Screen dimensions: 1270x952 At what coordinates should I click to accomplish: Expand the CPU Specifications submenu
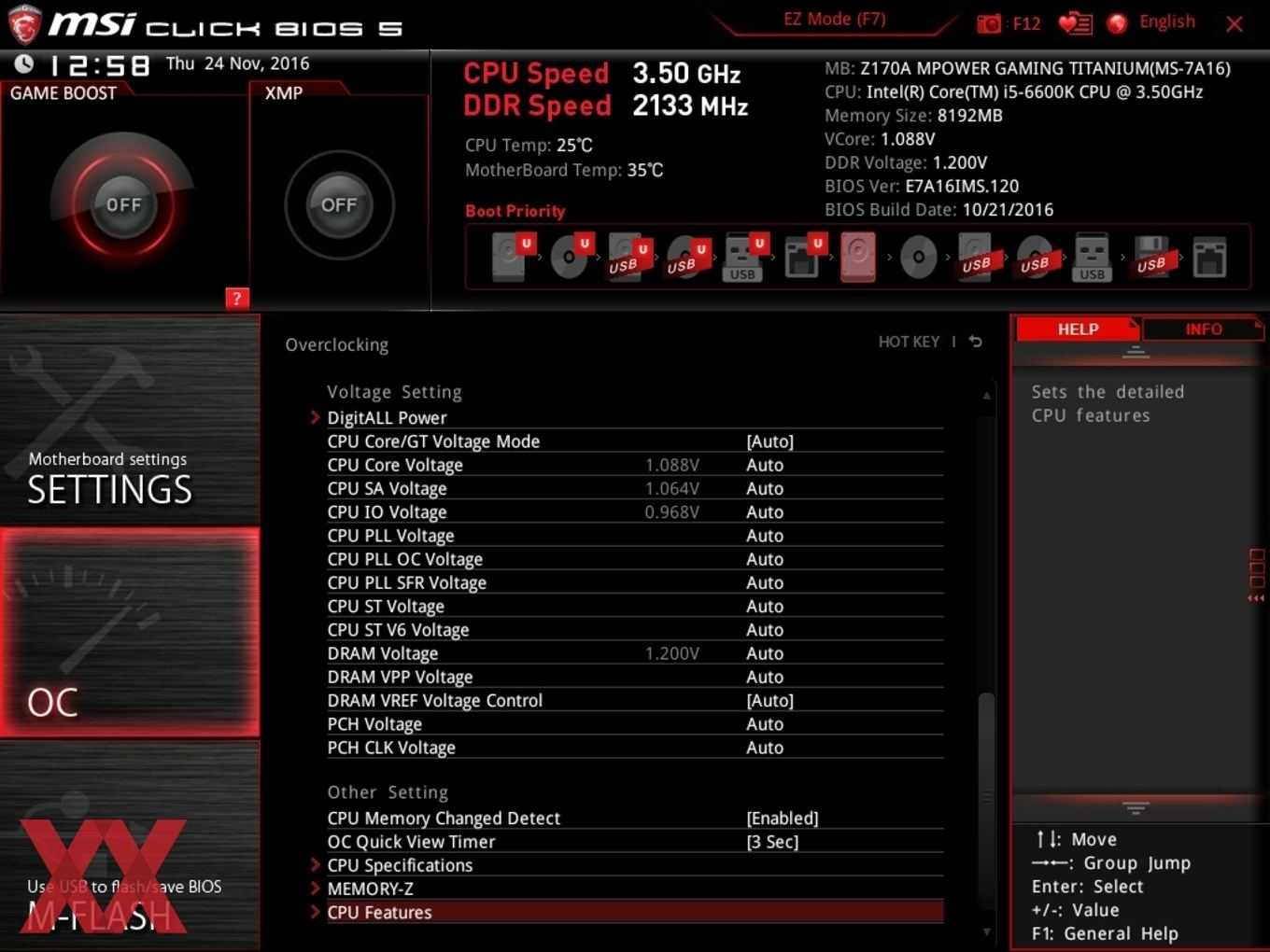pos(400,865)
